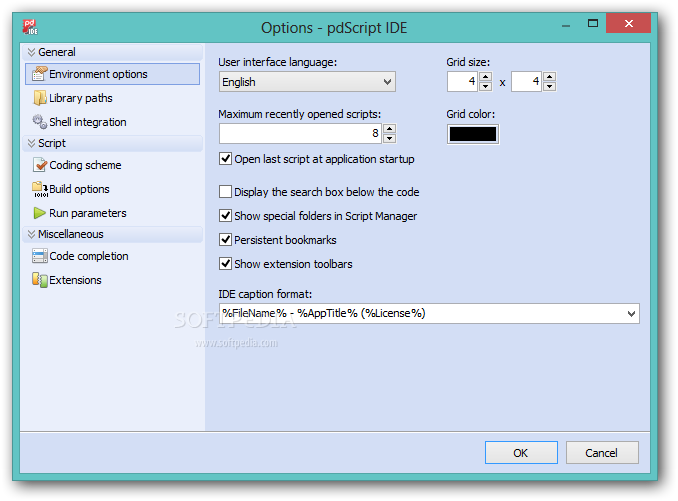Viewport: 678px width, 501px height.
Task: Go to Run parameters settings
Action: [88, 213]
